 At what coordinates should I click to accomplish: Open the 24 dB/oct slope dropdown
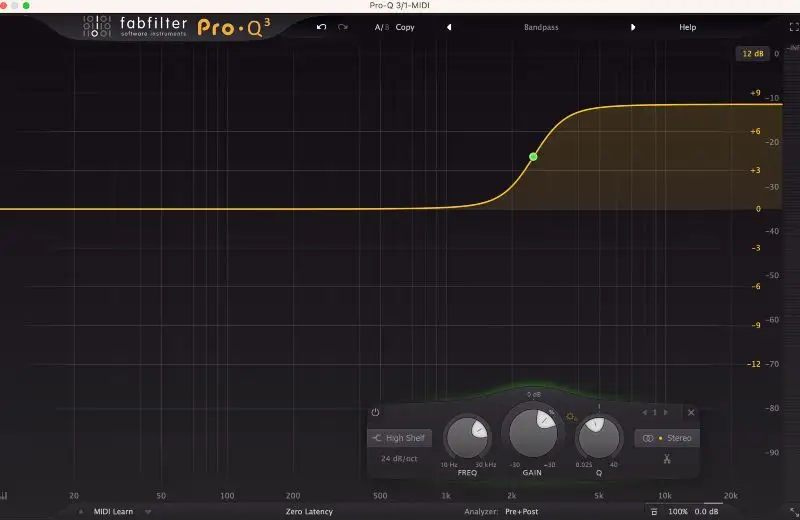point(399,459)
